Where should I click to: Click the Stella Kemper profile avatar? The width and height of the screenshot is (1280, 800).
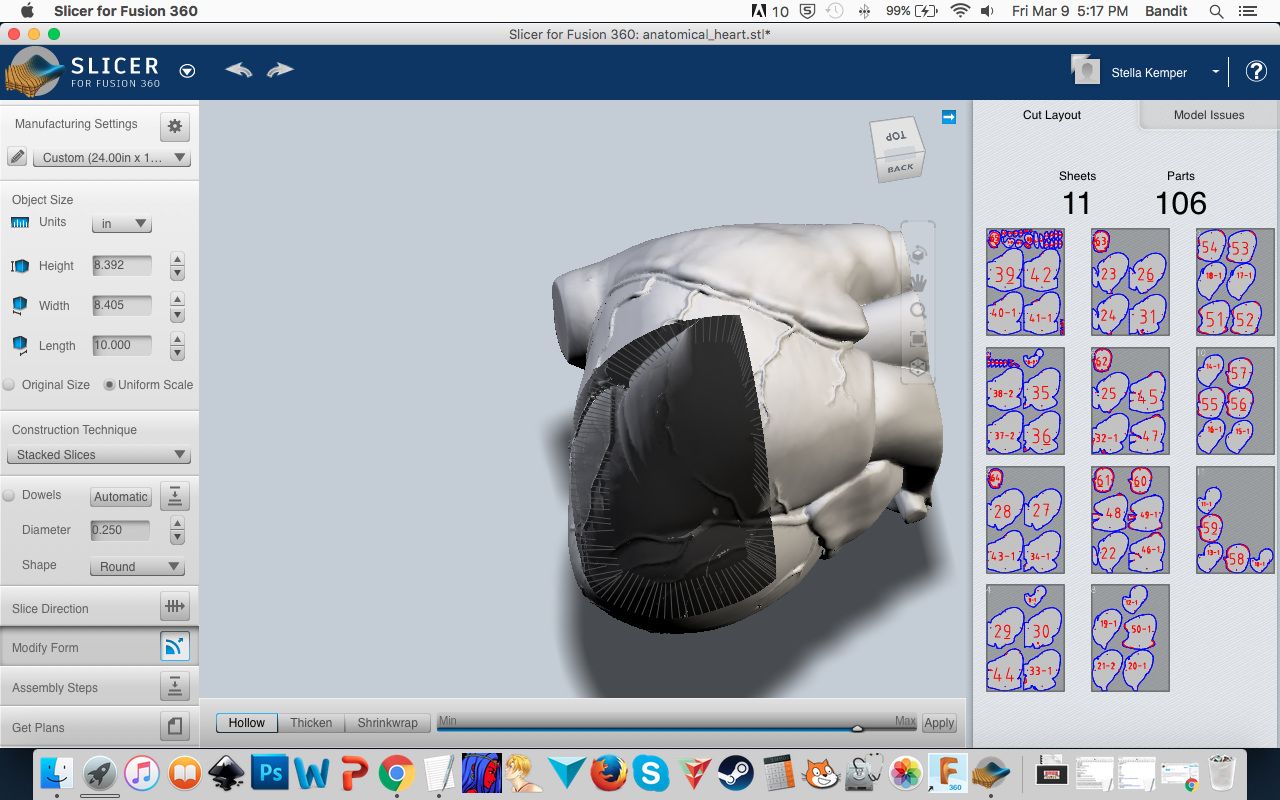coord(1086,70)
